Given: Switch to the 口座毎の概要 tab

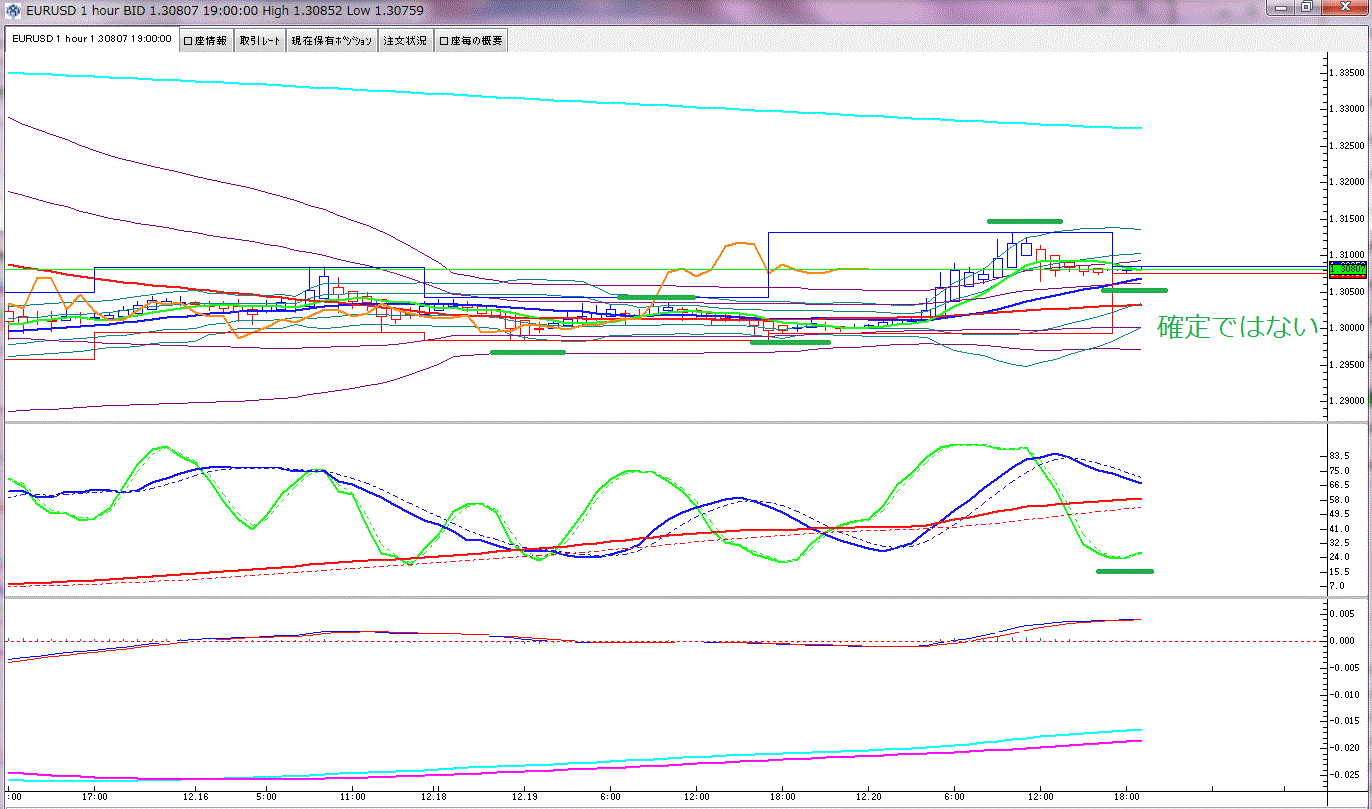Looking at the screenshot, I should (x=471, y=41).
